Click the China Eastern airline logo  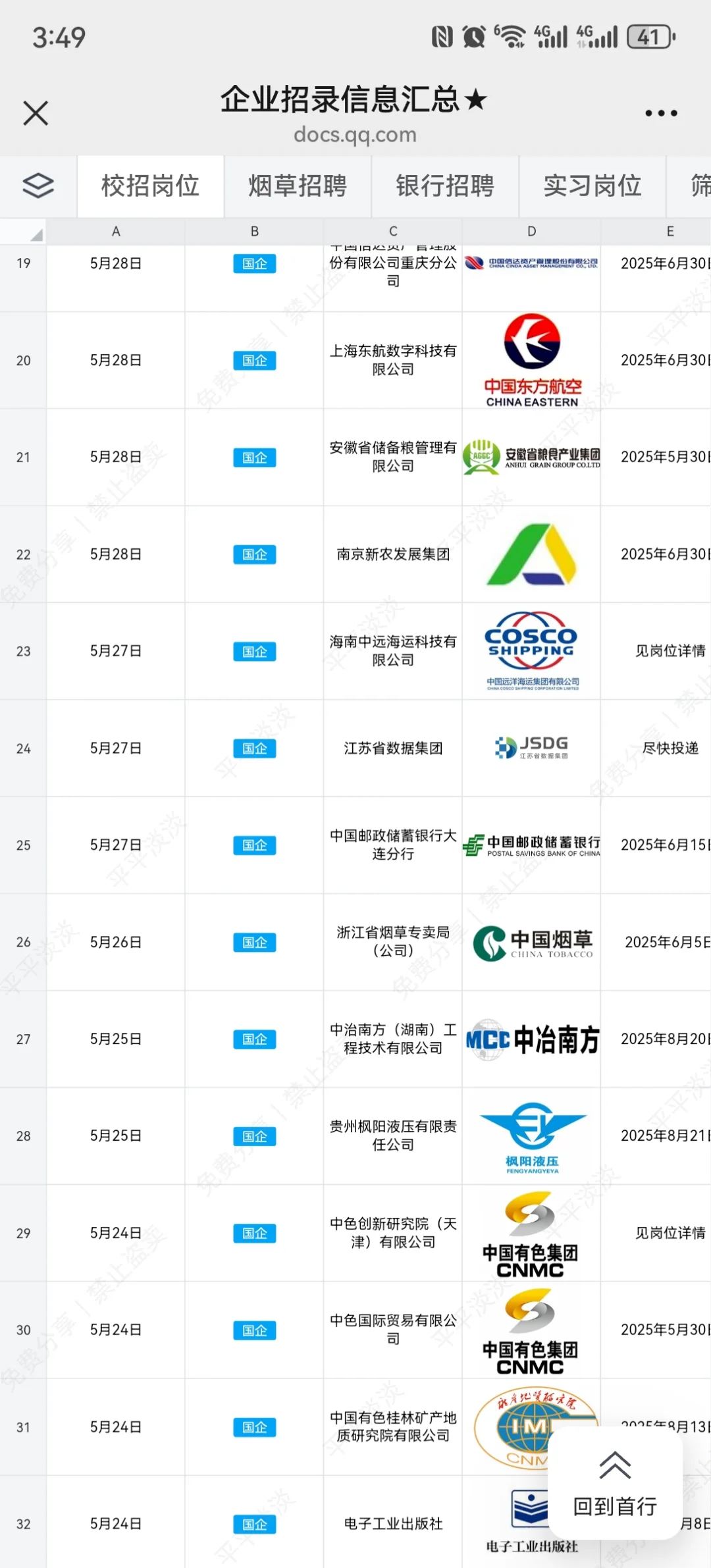[x=532, y=361]
